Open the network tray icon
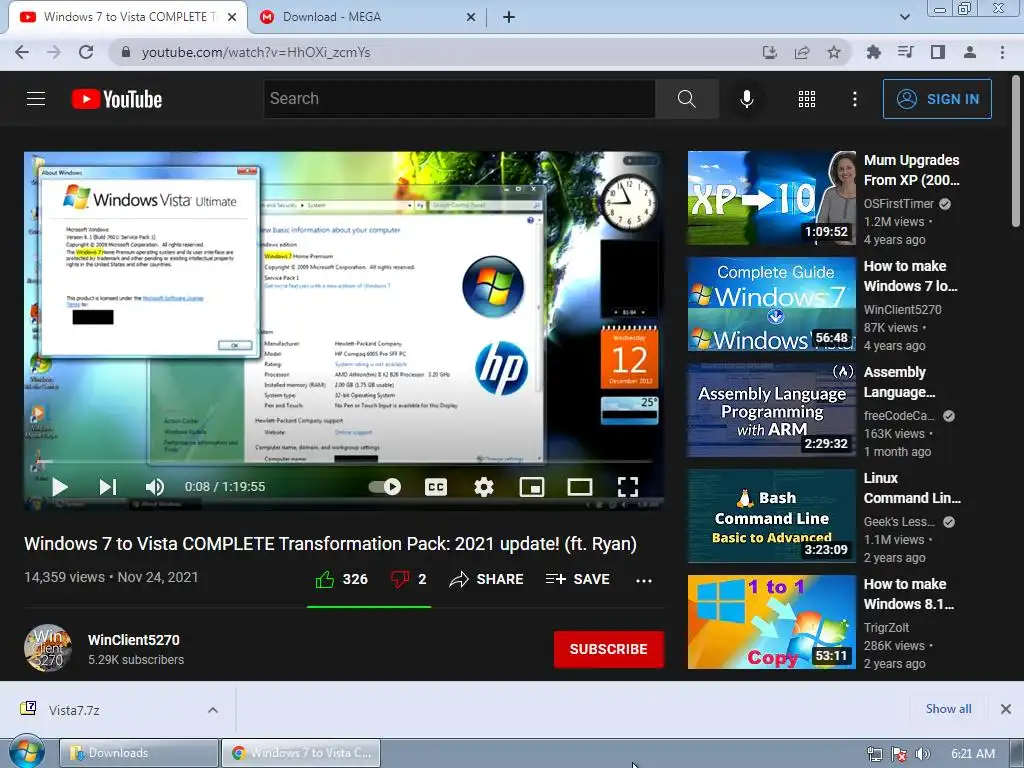 tap(874, 754)
